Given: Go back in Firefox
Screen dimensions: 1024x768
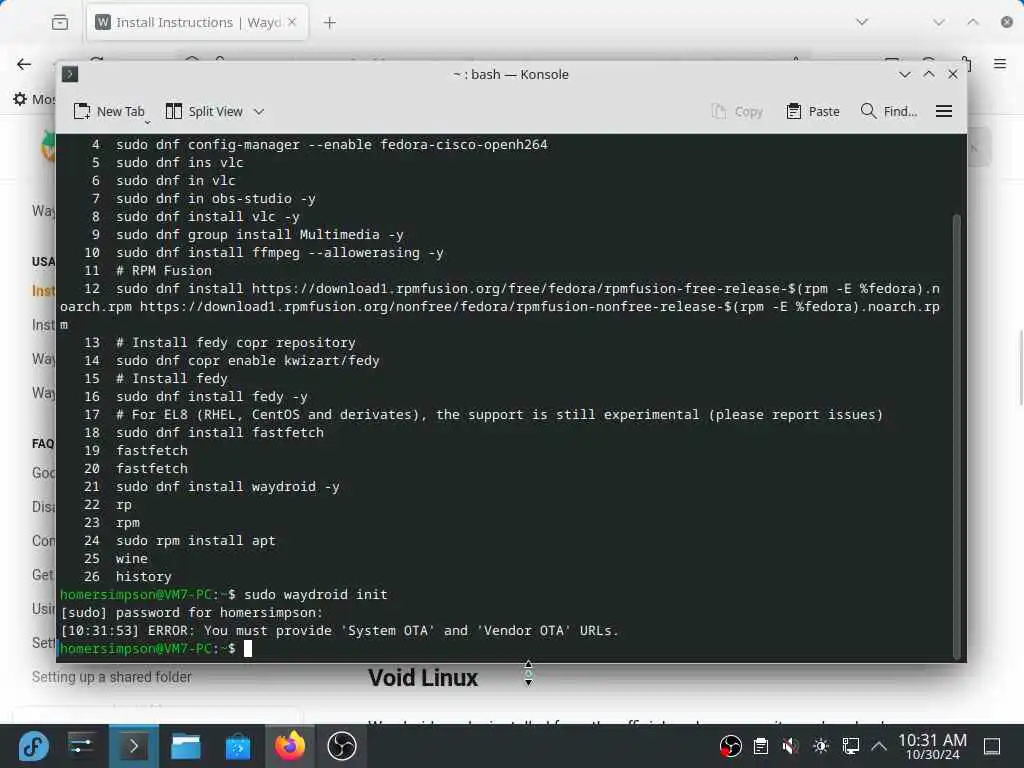Looking at the screenshot, I should (24, 64).
